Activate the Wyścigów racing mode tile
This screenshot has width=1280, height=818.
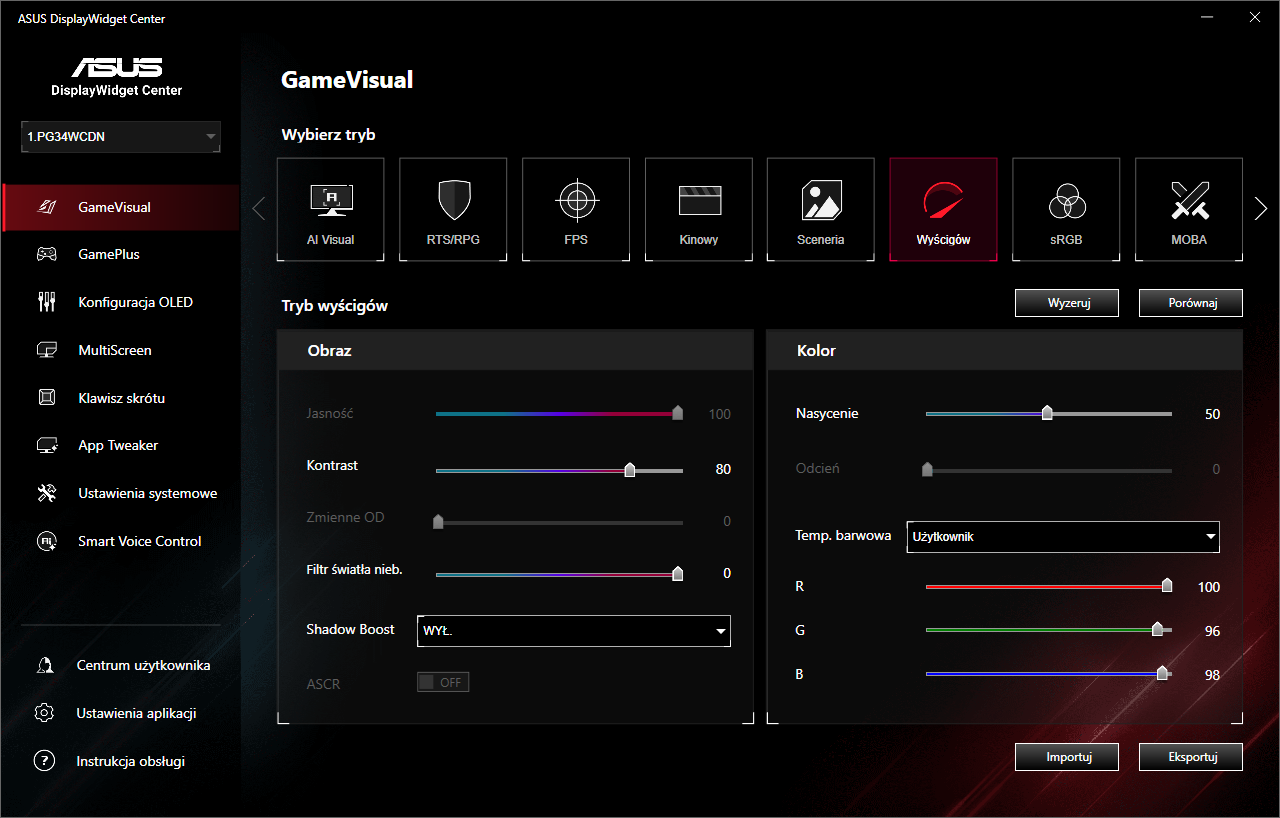pyautogui.click(x=943, y=209)
